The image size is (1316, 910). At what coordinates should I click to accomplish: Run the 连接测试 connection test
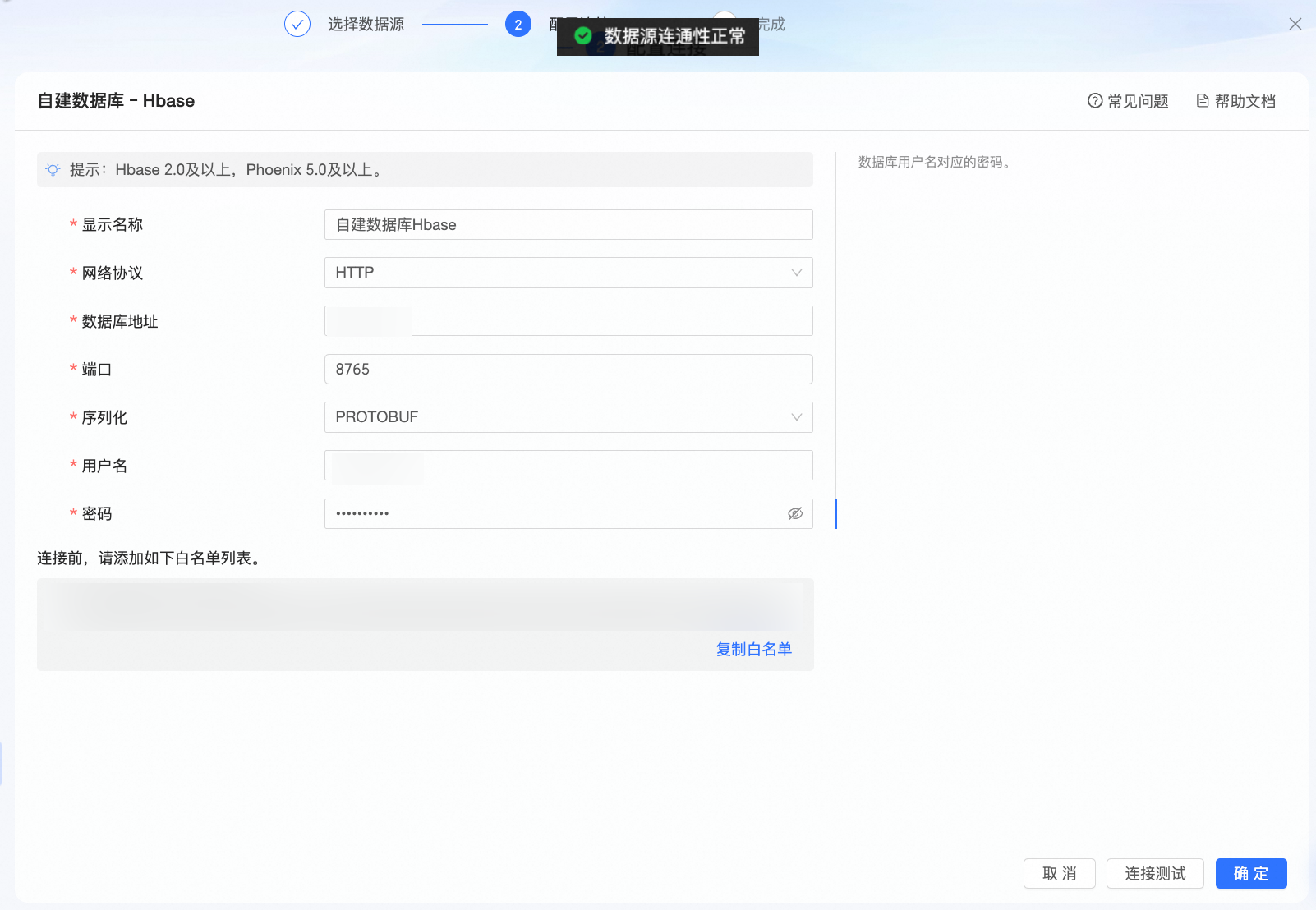tap(1155, 874)
